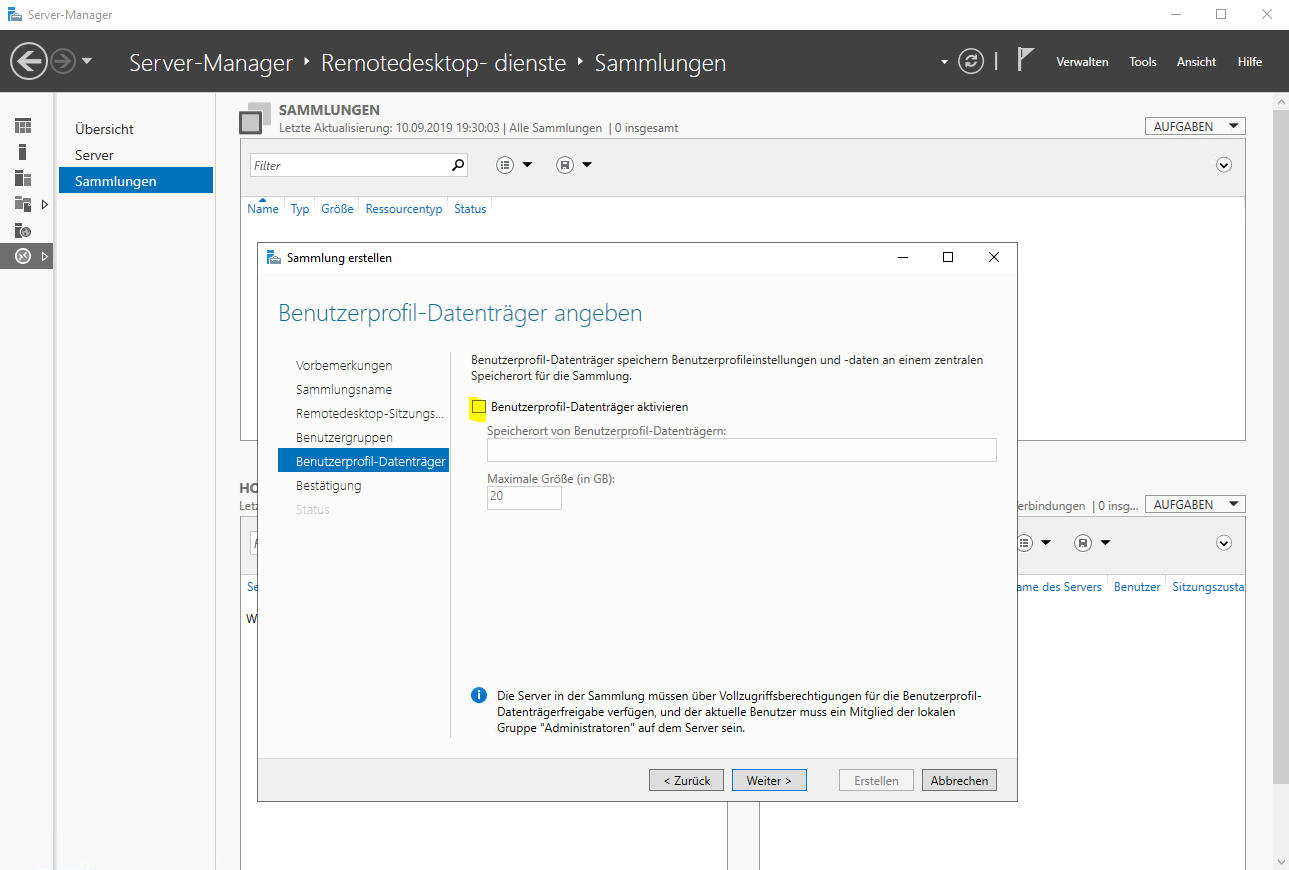The width and height of the screenshot is (1289, 870).
Task: Click the Maximale Größe value field
Action: click(524, 497)
